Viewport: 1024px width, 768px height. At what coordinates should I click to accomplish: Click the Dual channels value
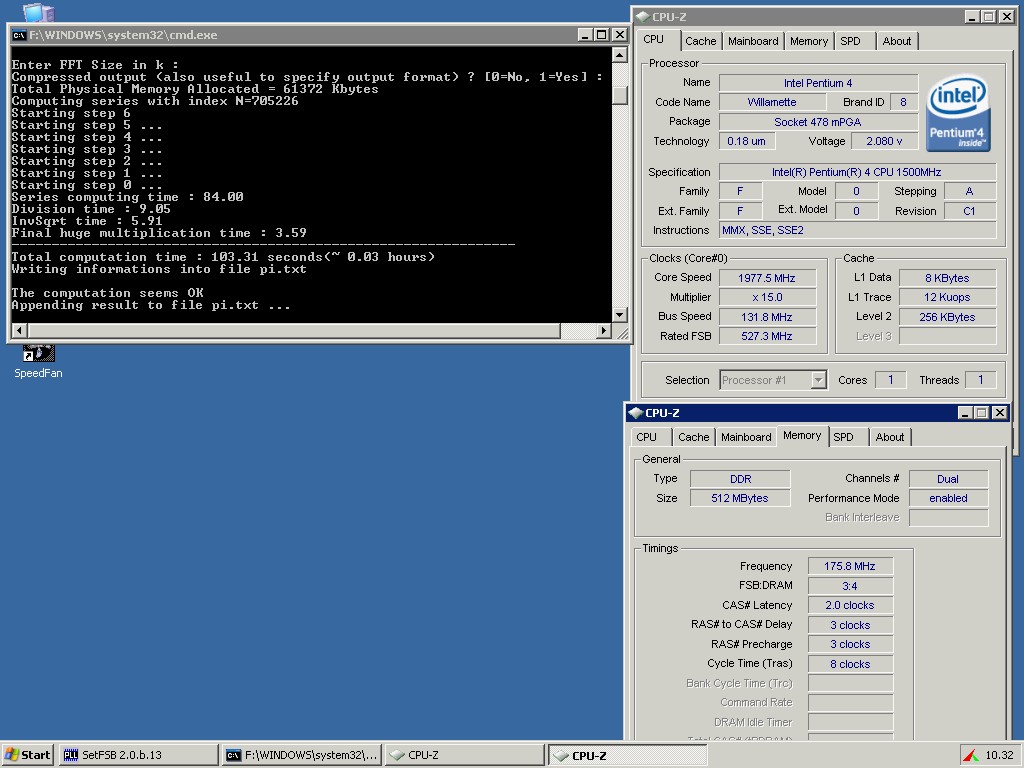tap(948, 479)
